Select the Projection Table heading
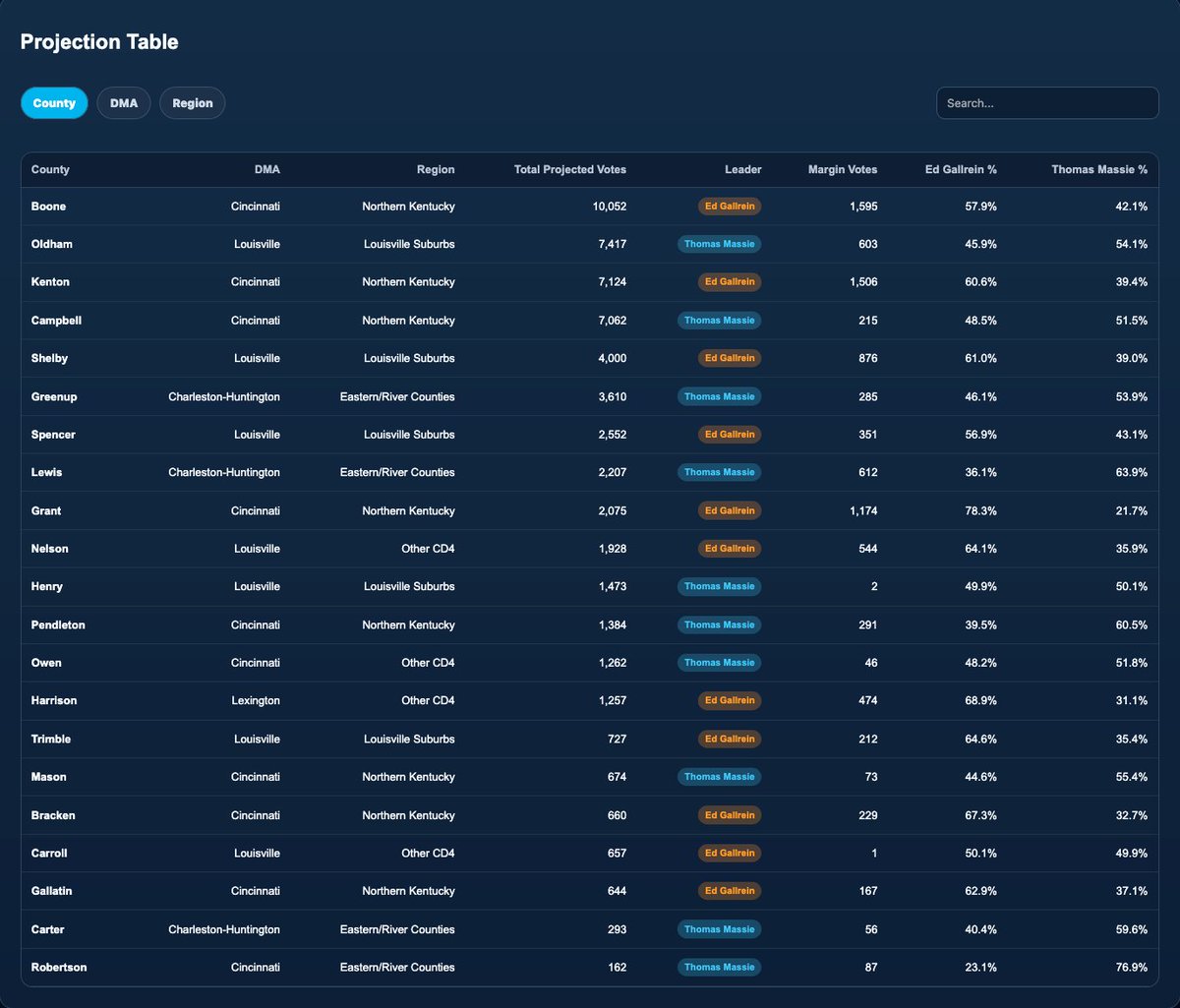Viewport: 1180px width, 1008px height. 99,42
